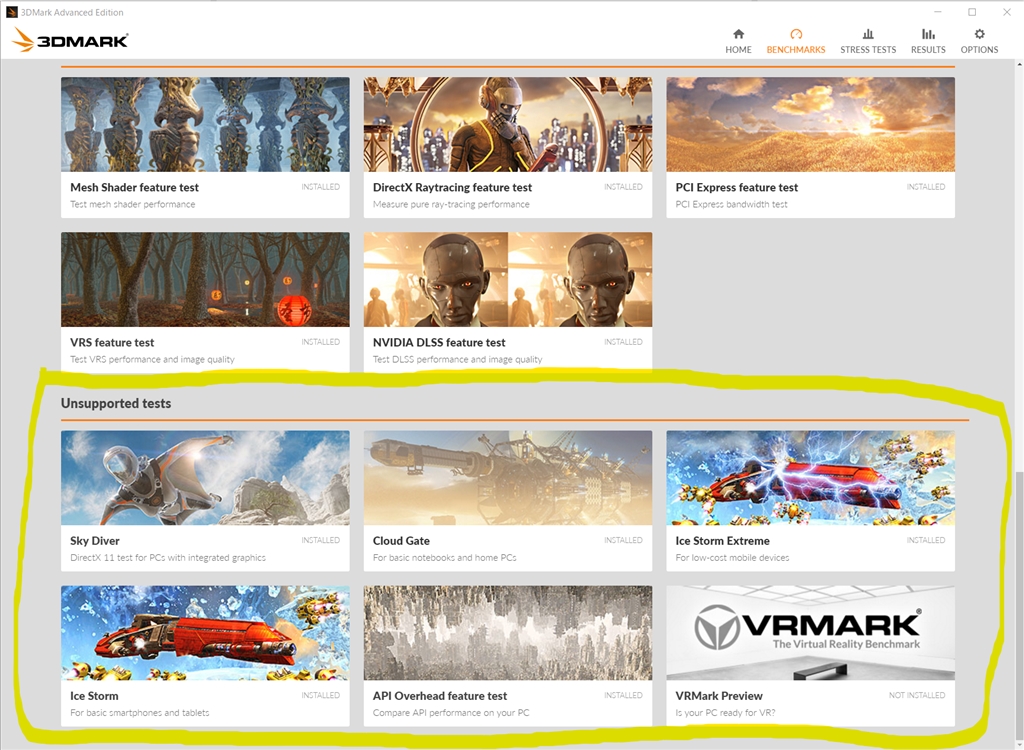Click the PCI Express feature test title

[737, 188]
